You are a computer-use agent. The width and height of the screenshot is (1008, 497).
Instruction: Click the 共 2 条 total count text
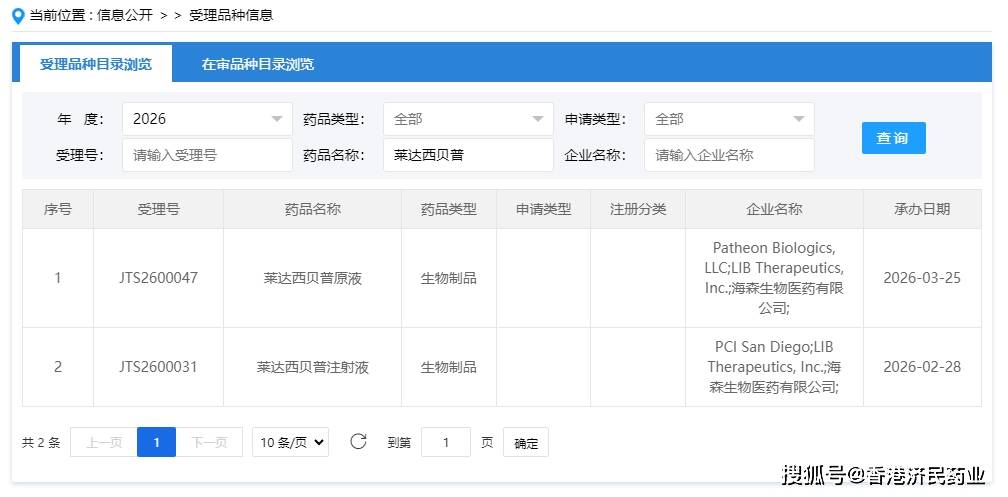click(41, 442)
